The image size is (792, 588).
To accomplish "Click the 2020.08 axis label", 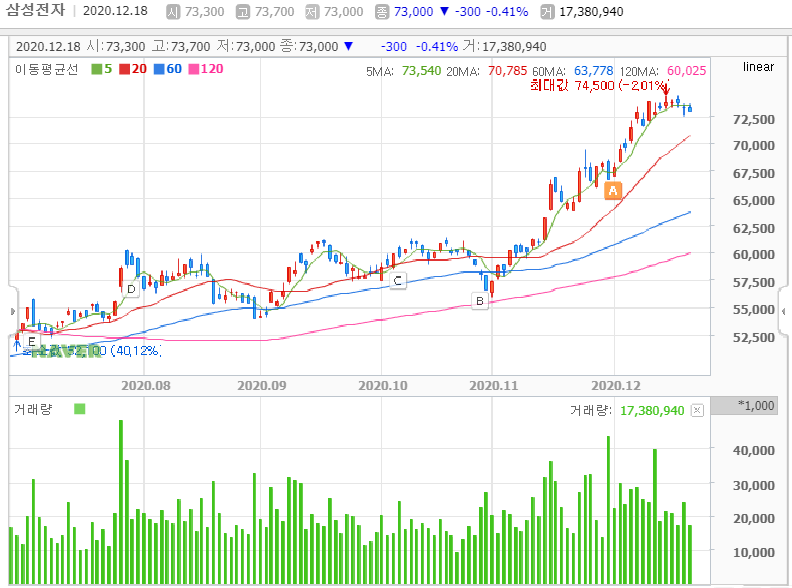I will coord(145,385).
